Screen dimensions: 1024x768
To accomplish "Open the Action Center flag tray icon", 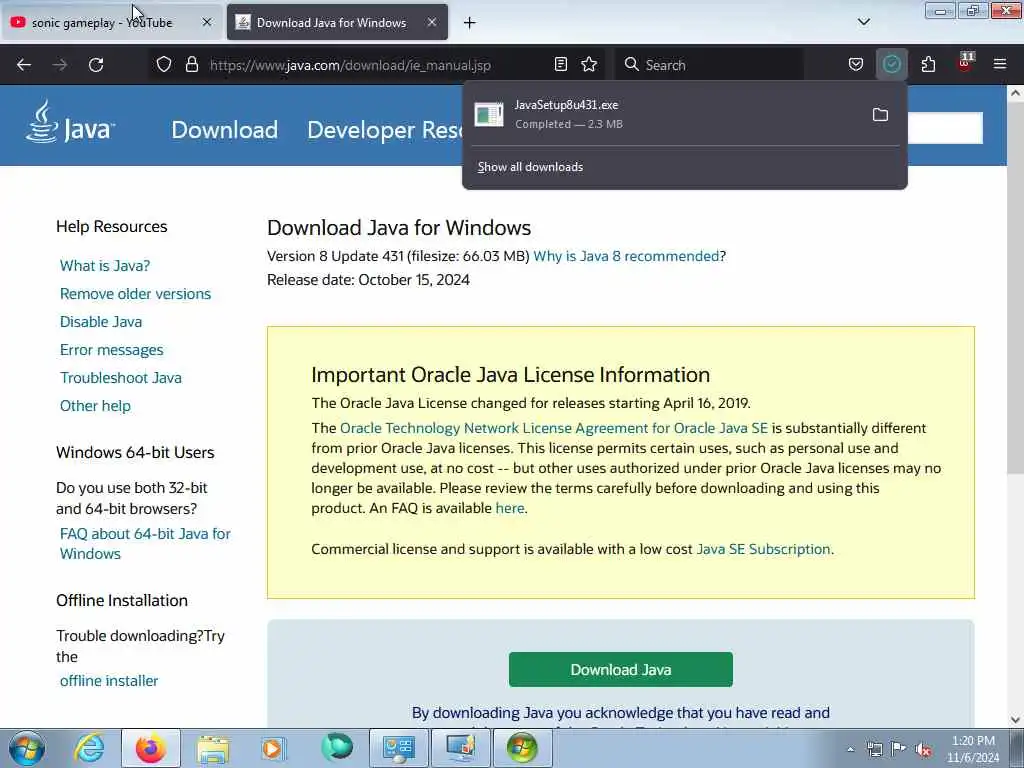I will 899,749.
